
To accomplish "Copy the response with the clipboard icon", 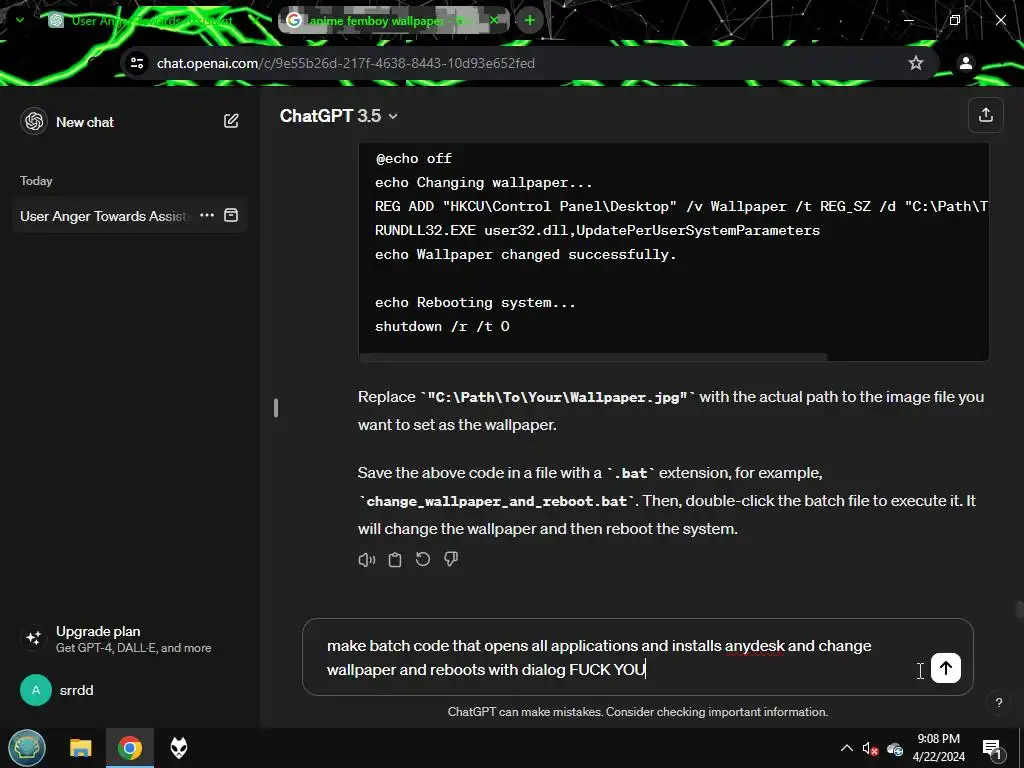I will pyautogui.click(x=395, y=560).
